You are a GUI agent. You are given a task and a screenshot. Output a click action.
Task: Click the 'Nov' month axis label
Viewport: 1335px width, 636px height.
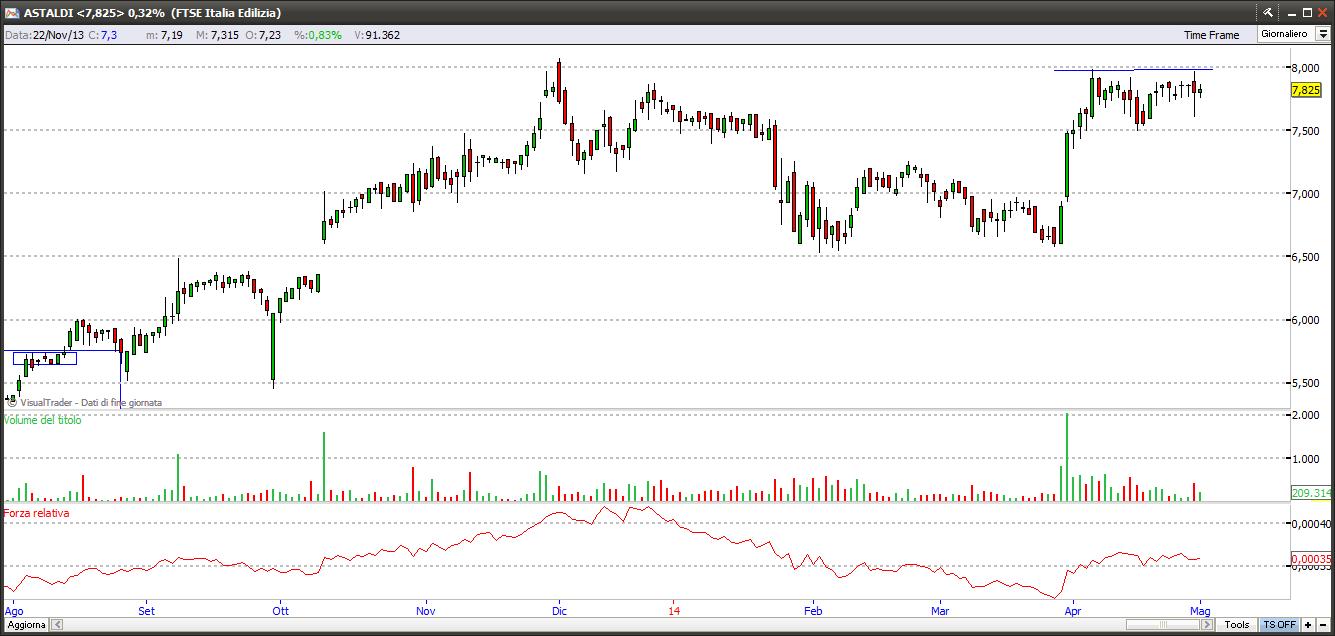pyautogui.click(x=426, y=610)
